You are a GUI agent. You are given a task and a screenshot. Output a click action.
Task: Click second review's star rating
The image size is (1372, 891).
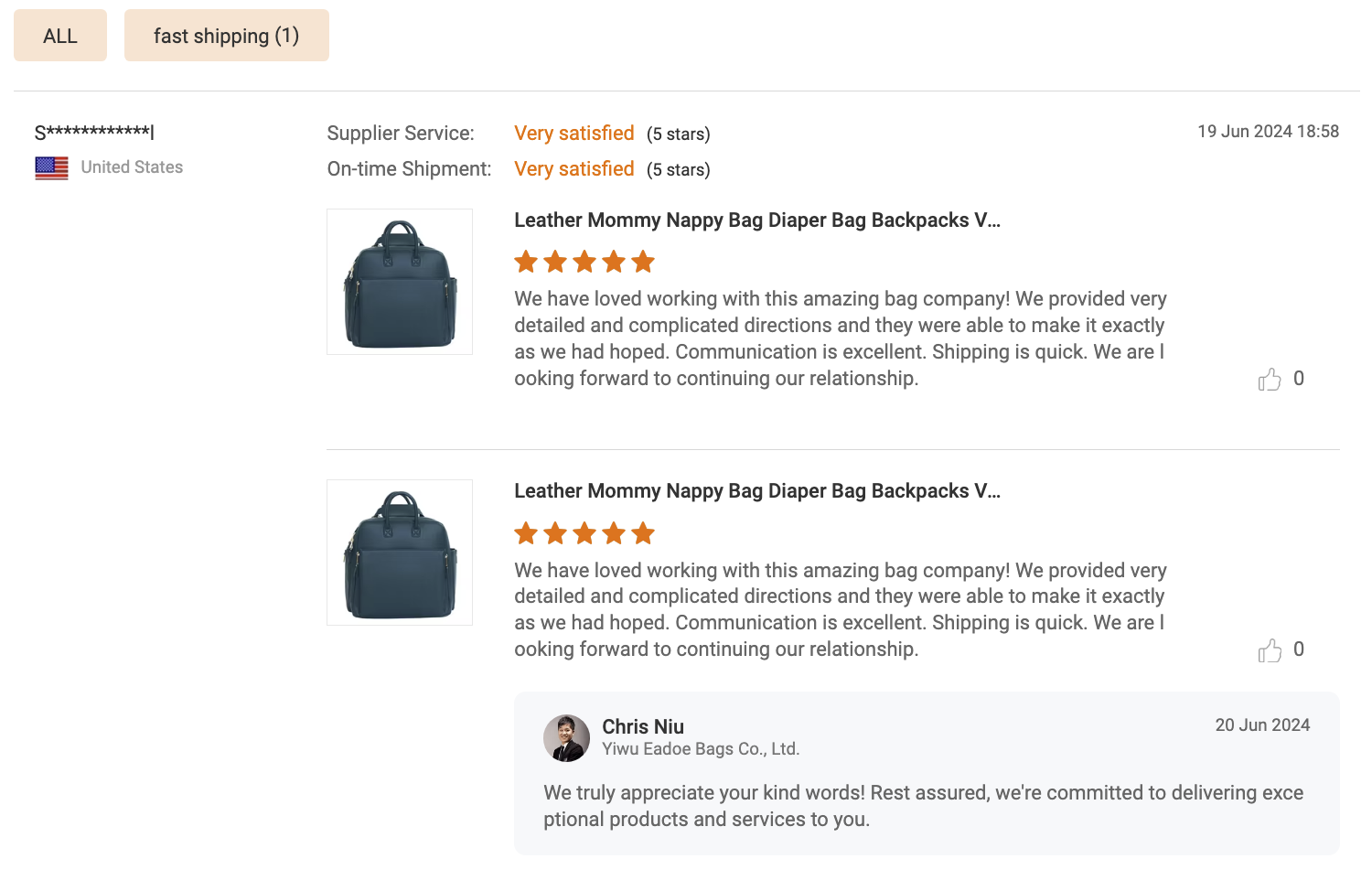584,533
